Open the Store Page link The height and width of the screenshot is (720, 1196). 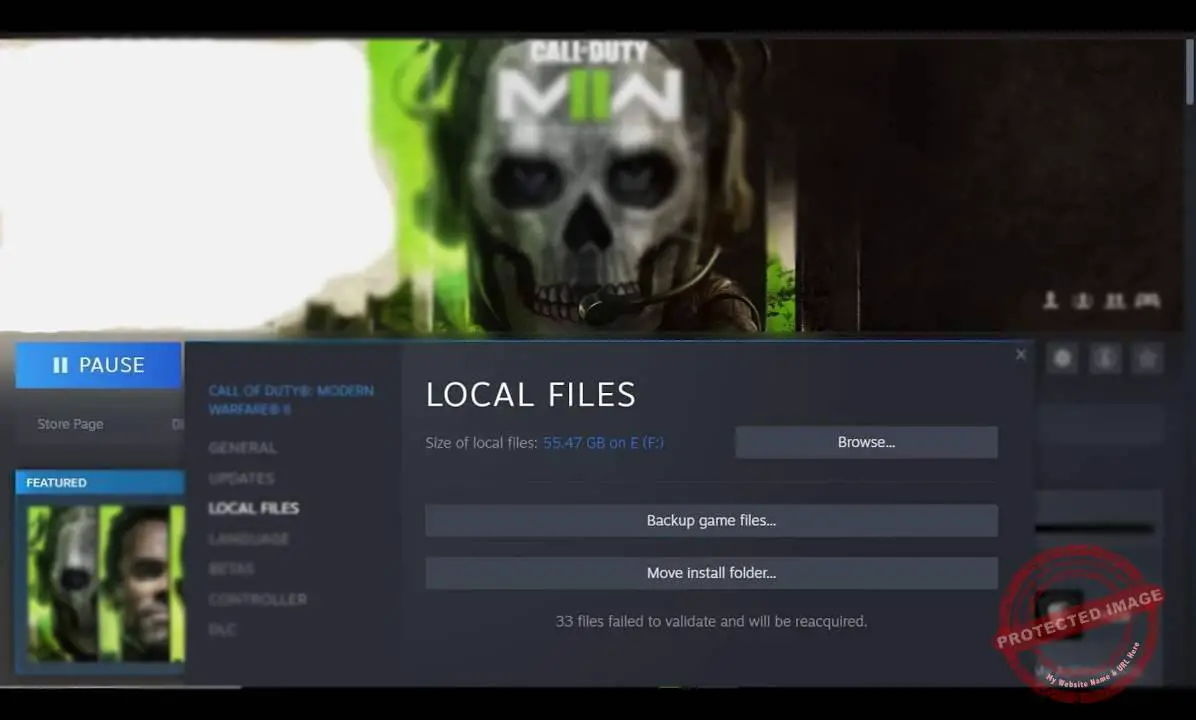(70, 423)
